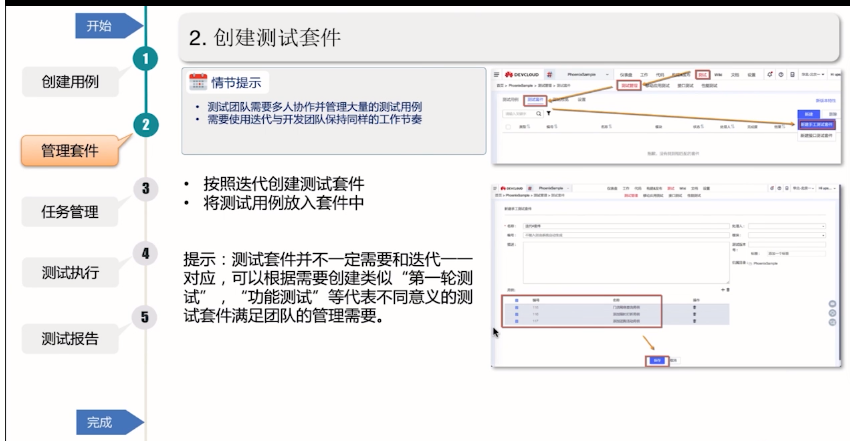
Task: Choose 新建接口测试套件 from the new-suite menu
Action: tap(816, 135)
